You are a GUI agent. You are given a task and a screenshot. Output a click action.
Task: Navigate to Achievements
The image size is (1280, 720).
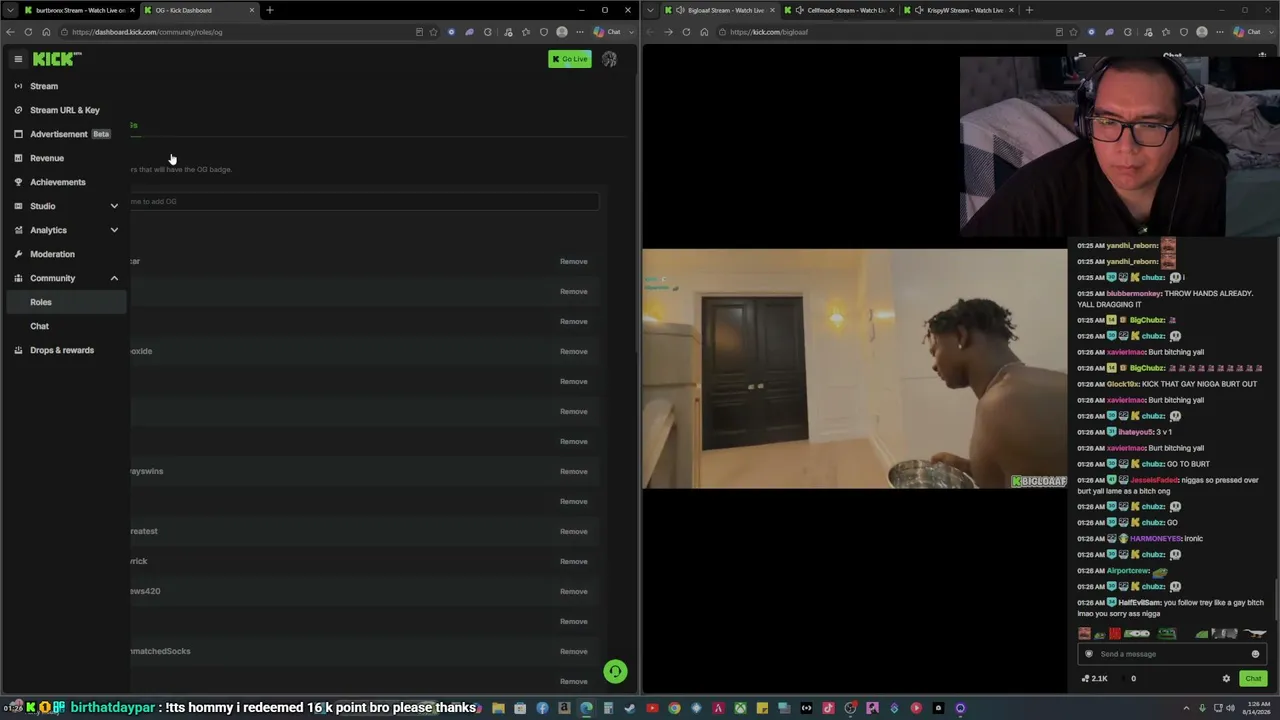point(58,182)
